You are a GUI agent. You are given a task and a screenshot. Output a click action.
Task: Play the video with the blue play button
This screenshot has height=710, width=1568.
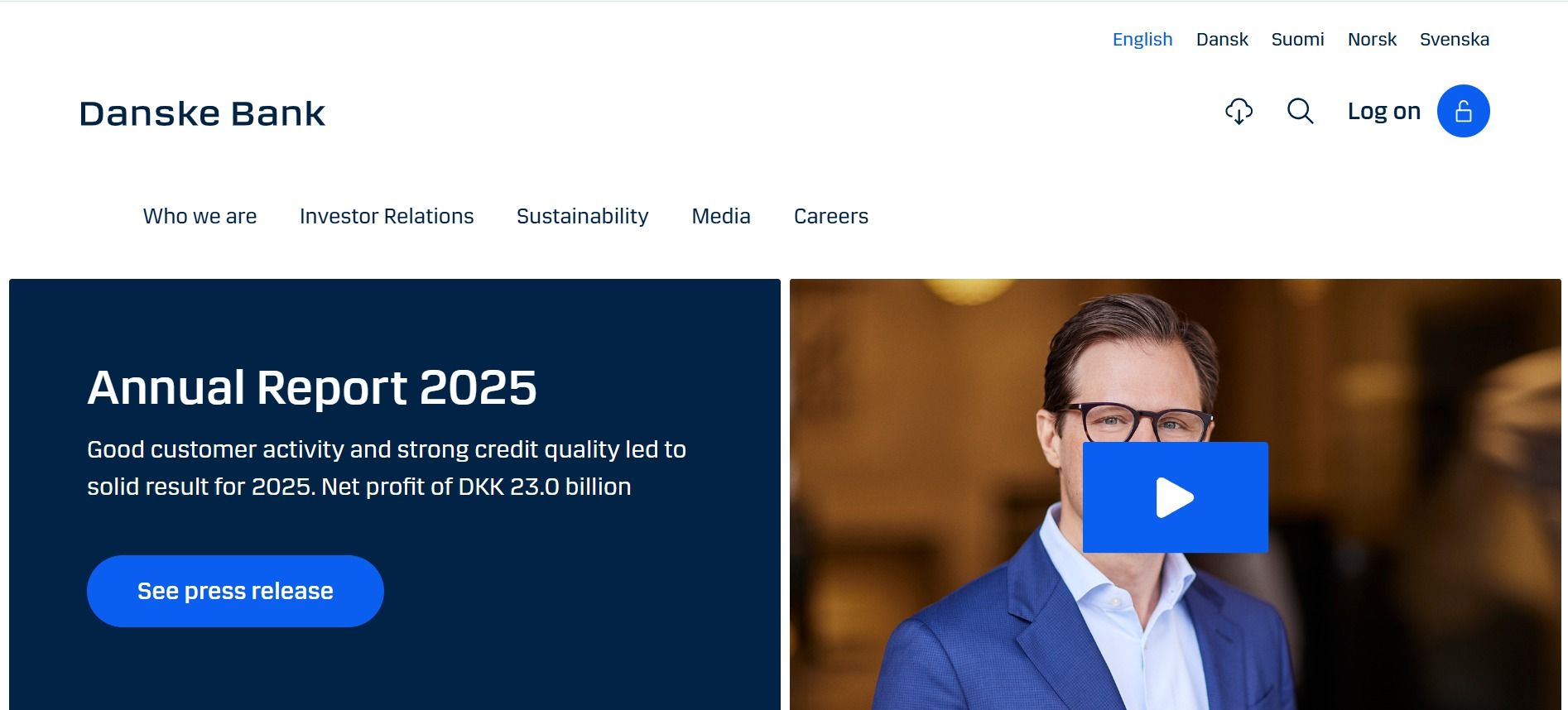pyautogui.click(x=1175, y=497)
